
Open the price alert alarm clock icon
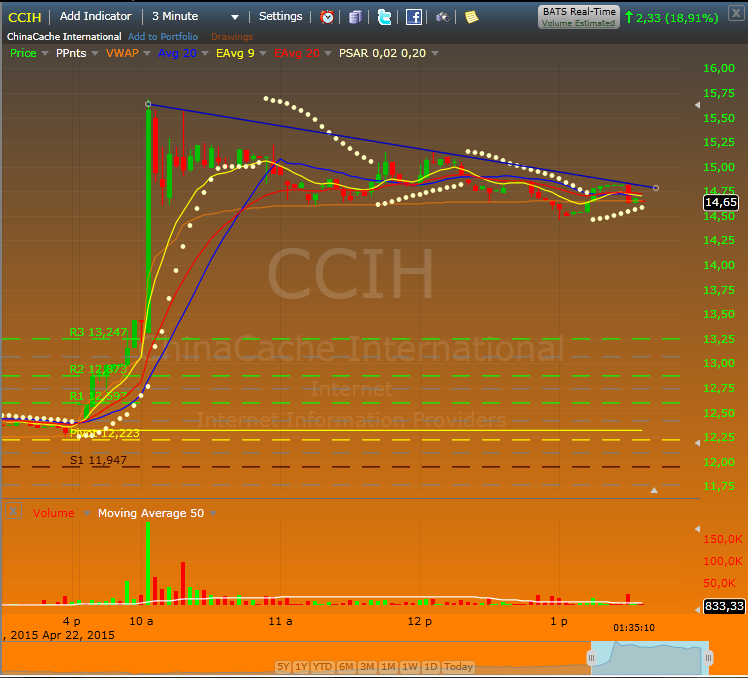[x=327, y=17]
